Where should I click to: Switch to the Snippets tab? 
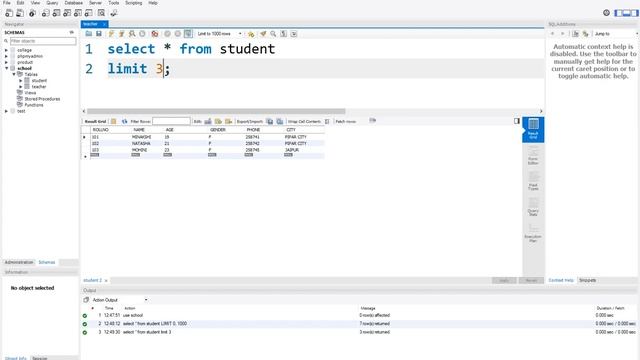(x=588, y=280)
